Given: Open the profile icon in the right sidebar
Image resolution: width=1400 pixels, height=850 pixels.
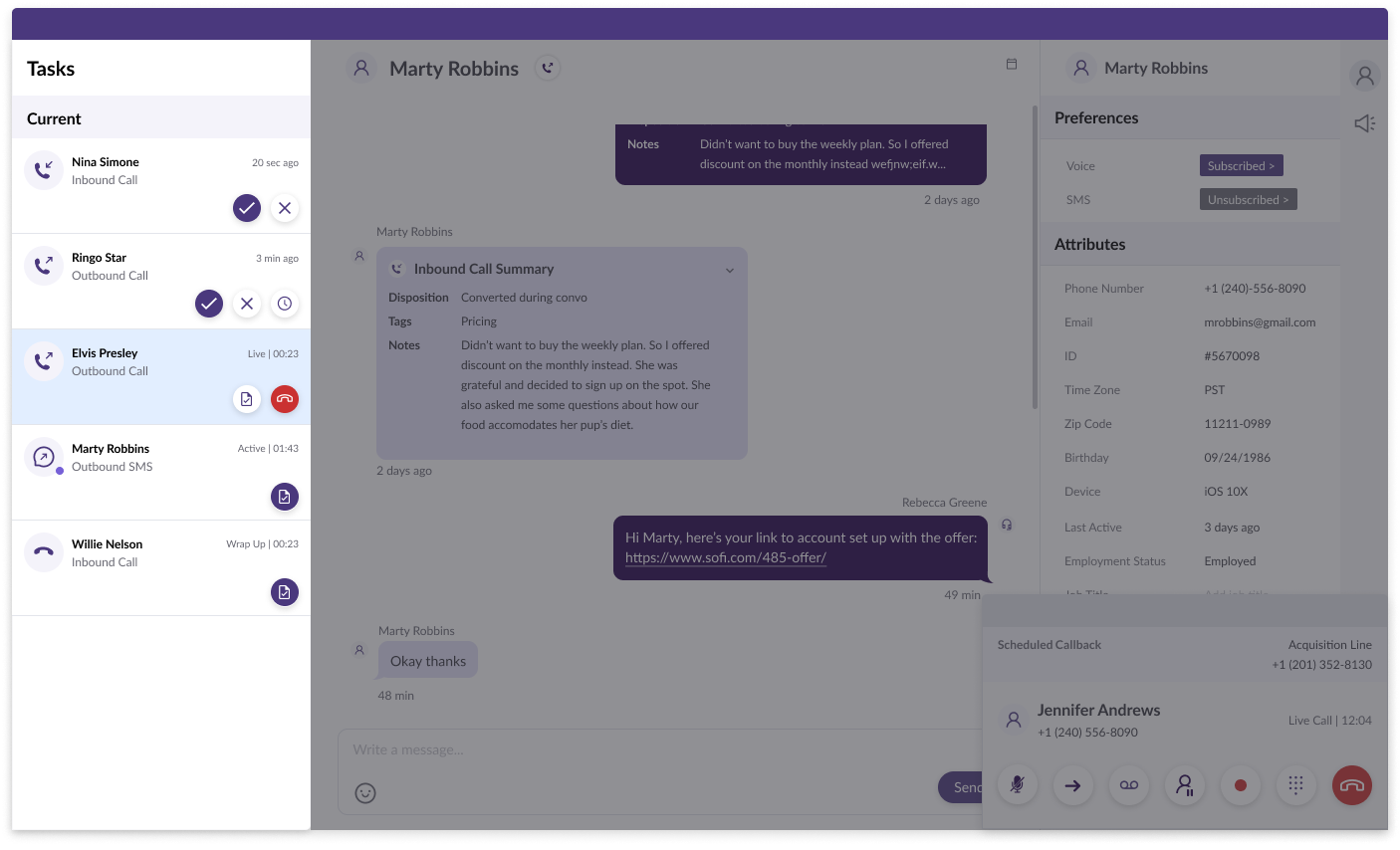Looking at the screenshot, I should coord(1365,75).
